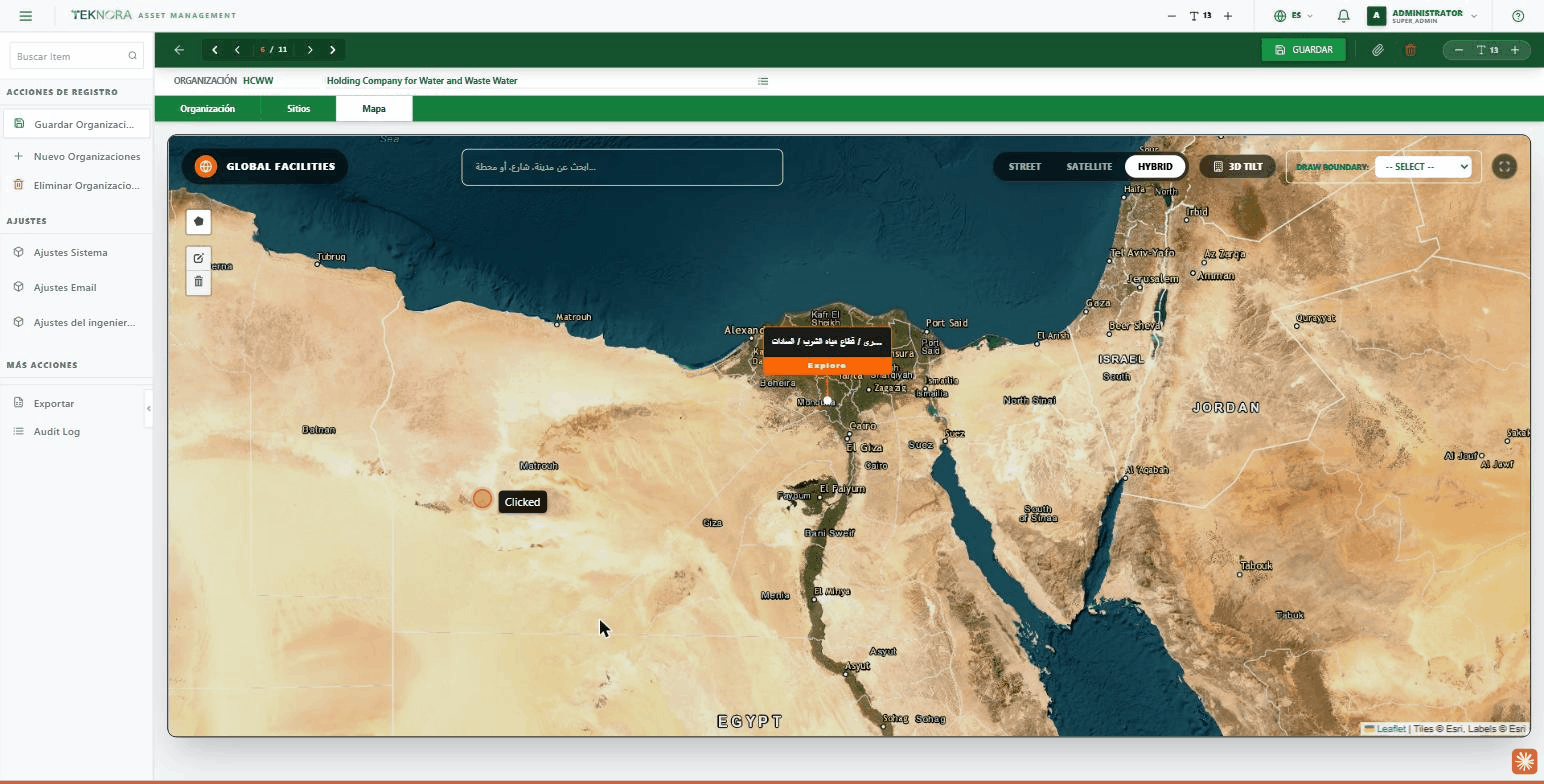Viewport: 1544px width, 784px height.
Task: Select the draw polygon tool on the map
Action: click(198, 222)
